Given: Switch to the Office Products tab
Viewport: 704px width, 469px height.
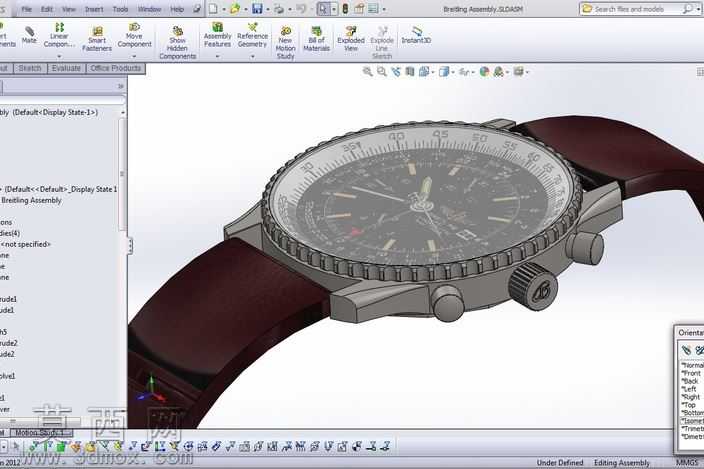Looking at the screenshot, I should tap(115, 68).
